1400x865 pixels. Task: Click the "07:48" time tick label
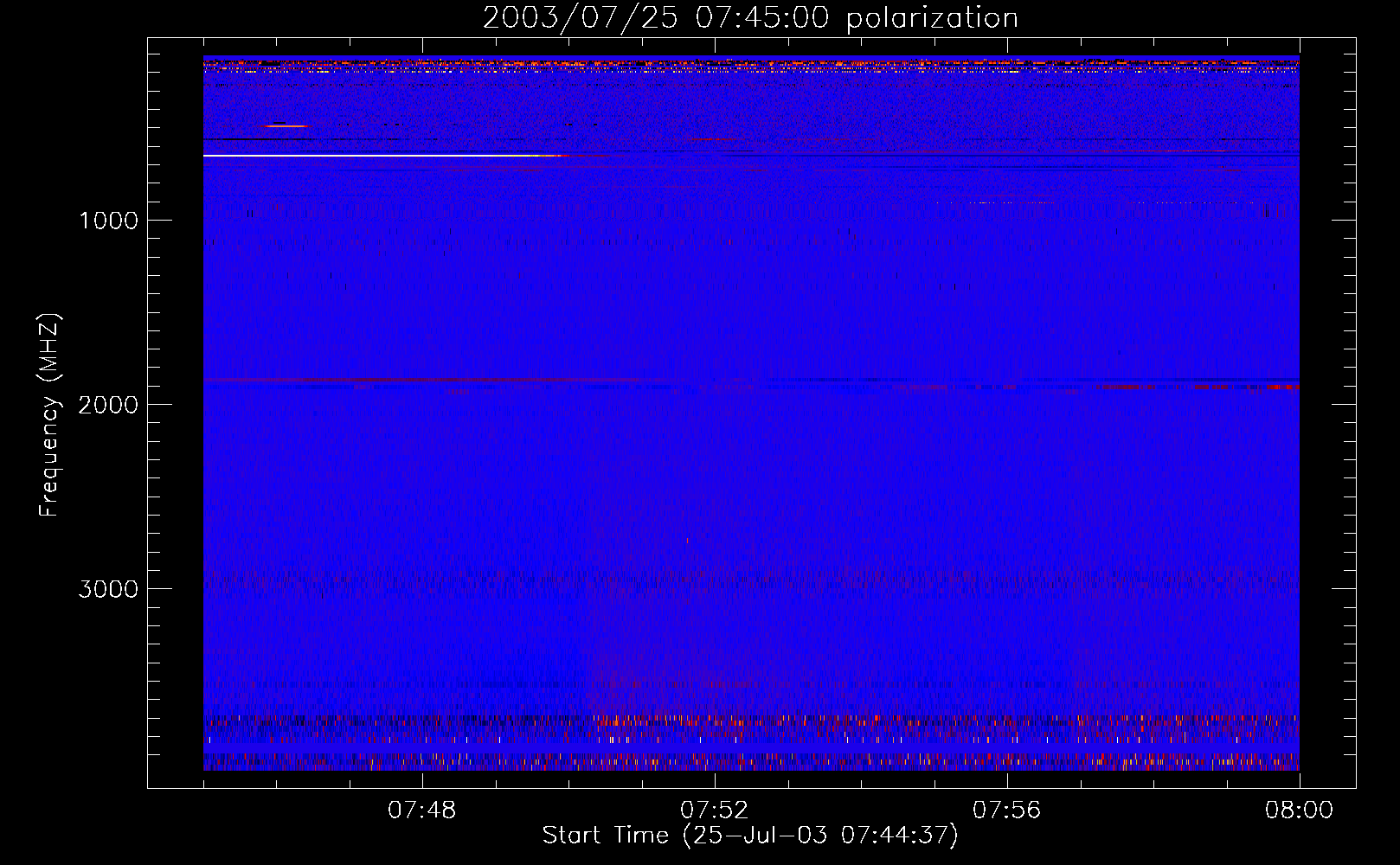point(421,811)
